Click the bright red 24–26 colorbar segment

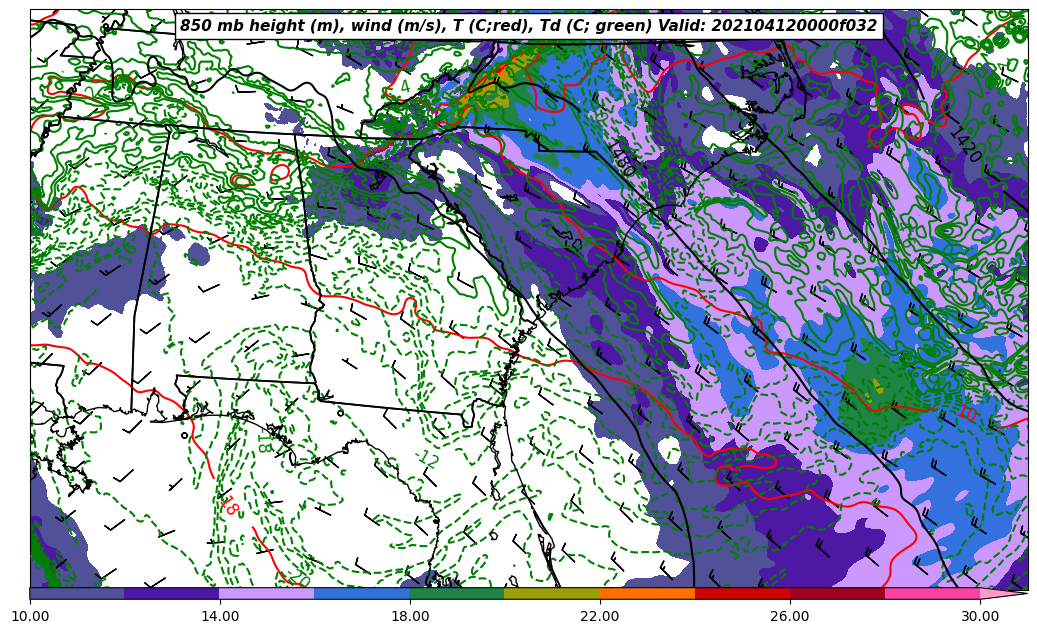click(742, 593)
